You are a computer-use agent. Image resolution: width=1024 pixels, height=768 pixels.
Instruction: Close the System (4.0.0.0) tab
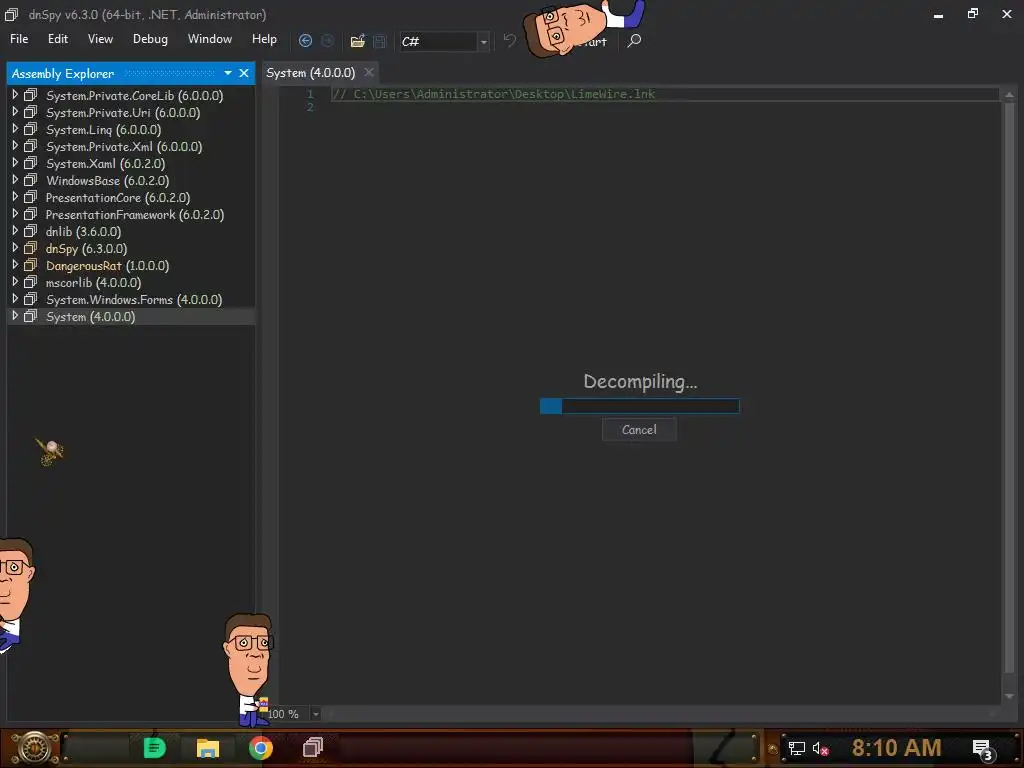click(x=369, y=72)
